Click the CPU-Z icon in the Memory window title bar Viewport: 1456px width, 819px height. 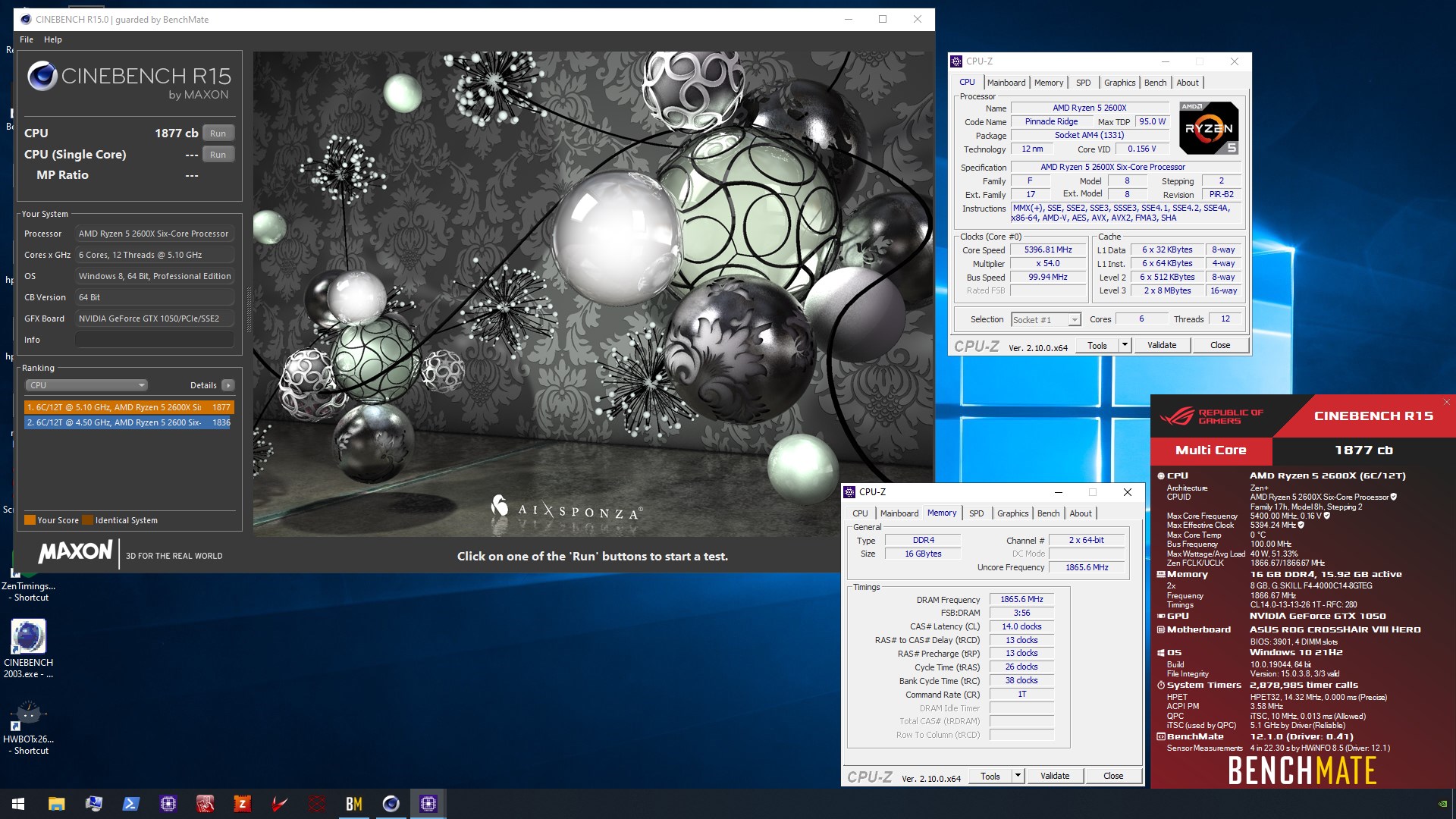(x=849, y=492)
